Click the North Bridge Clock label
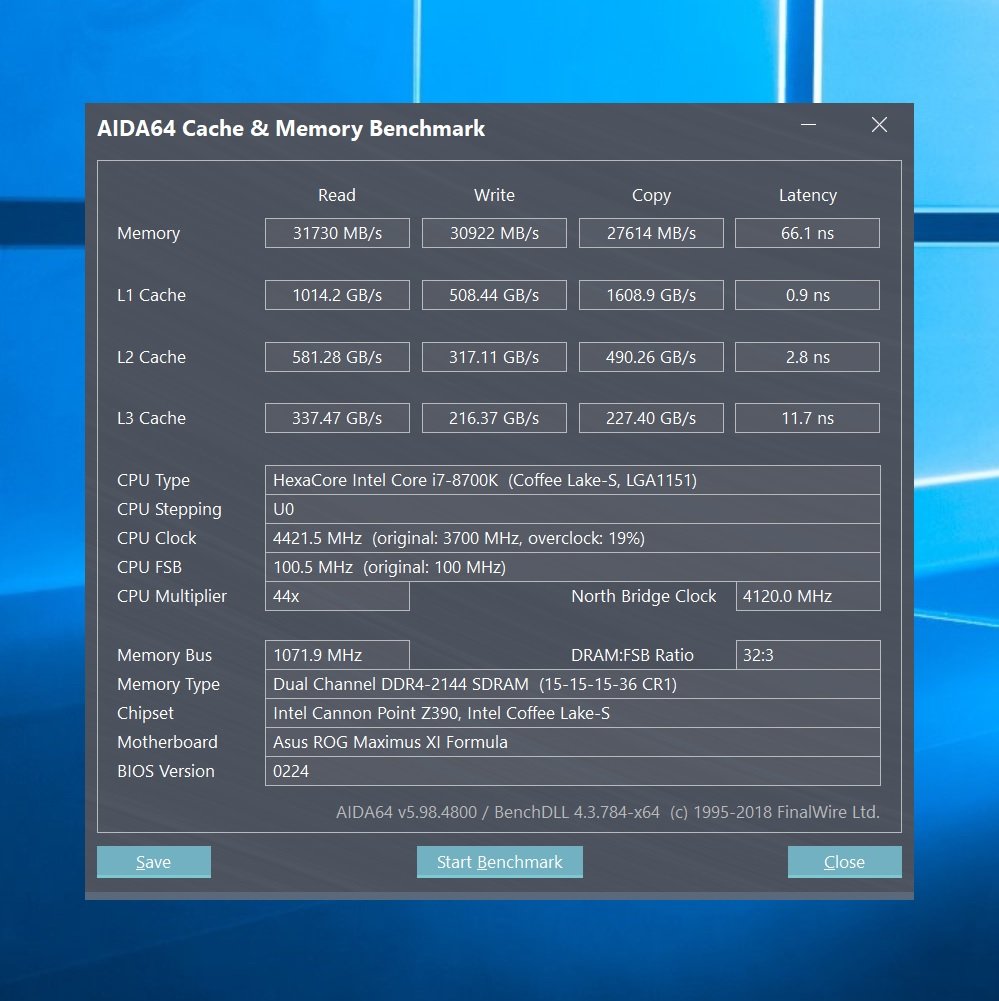Screen dimensions: 999x1001 [643, 596]
